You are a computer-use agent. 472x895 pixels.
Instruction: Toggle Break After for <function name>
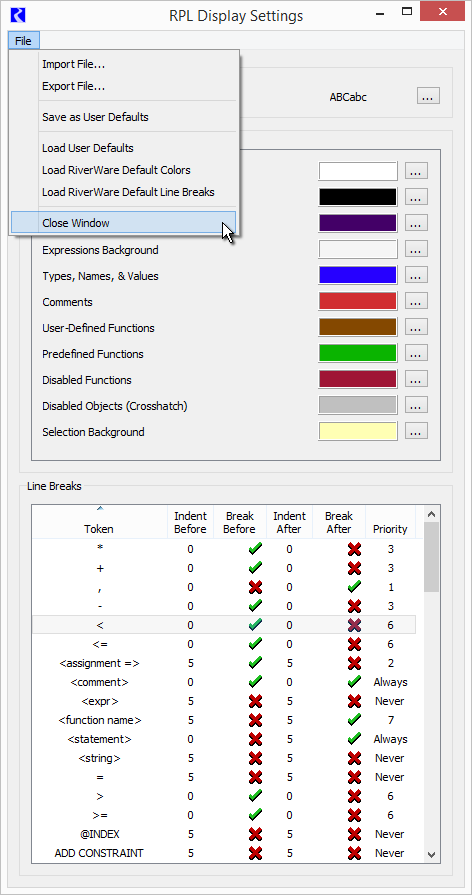tap(354, 720)
